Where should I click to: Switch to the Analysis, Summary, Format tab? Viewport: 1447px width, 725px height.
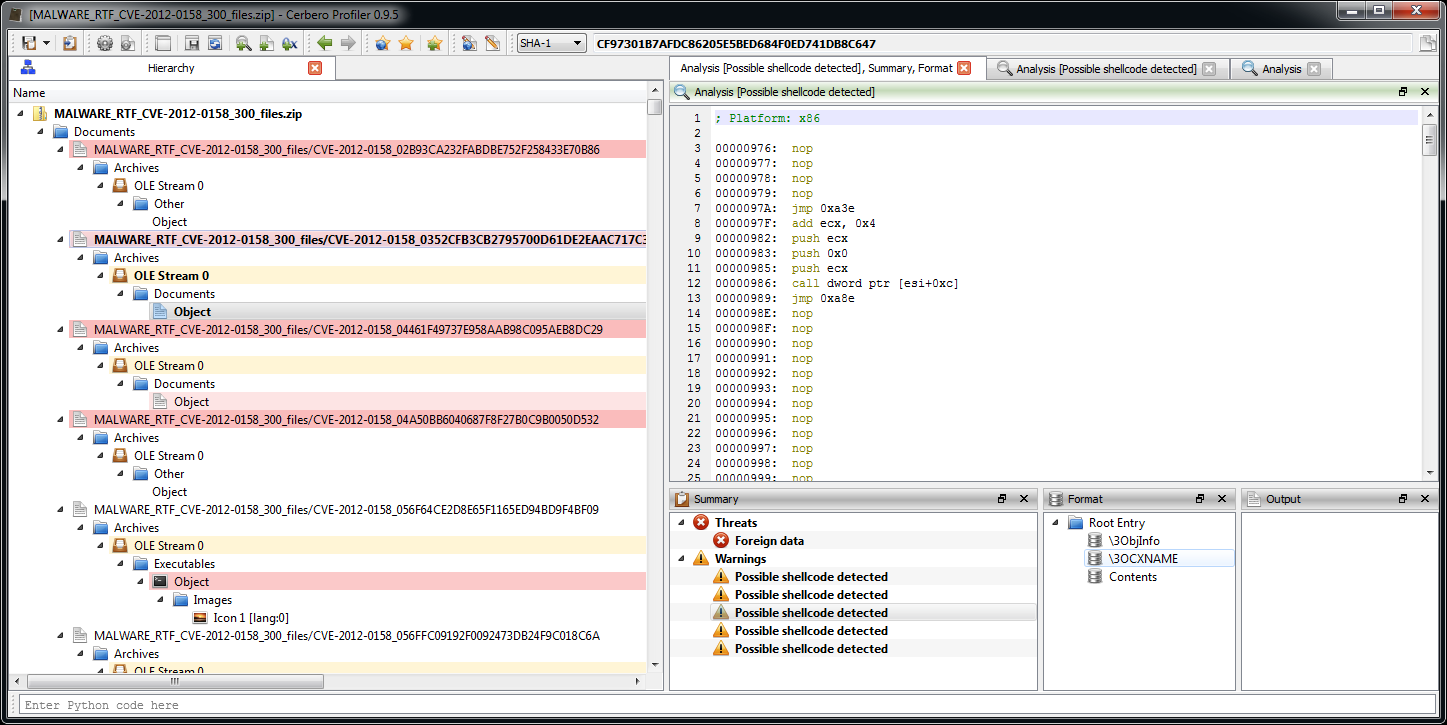tap(815, 68)
